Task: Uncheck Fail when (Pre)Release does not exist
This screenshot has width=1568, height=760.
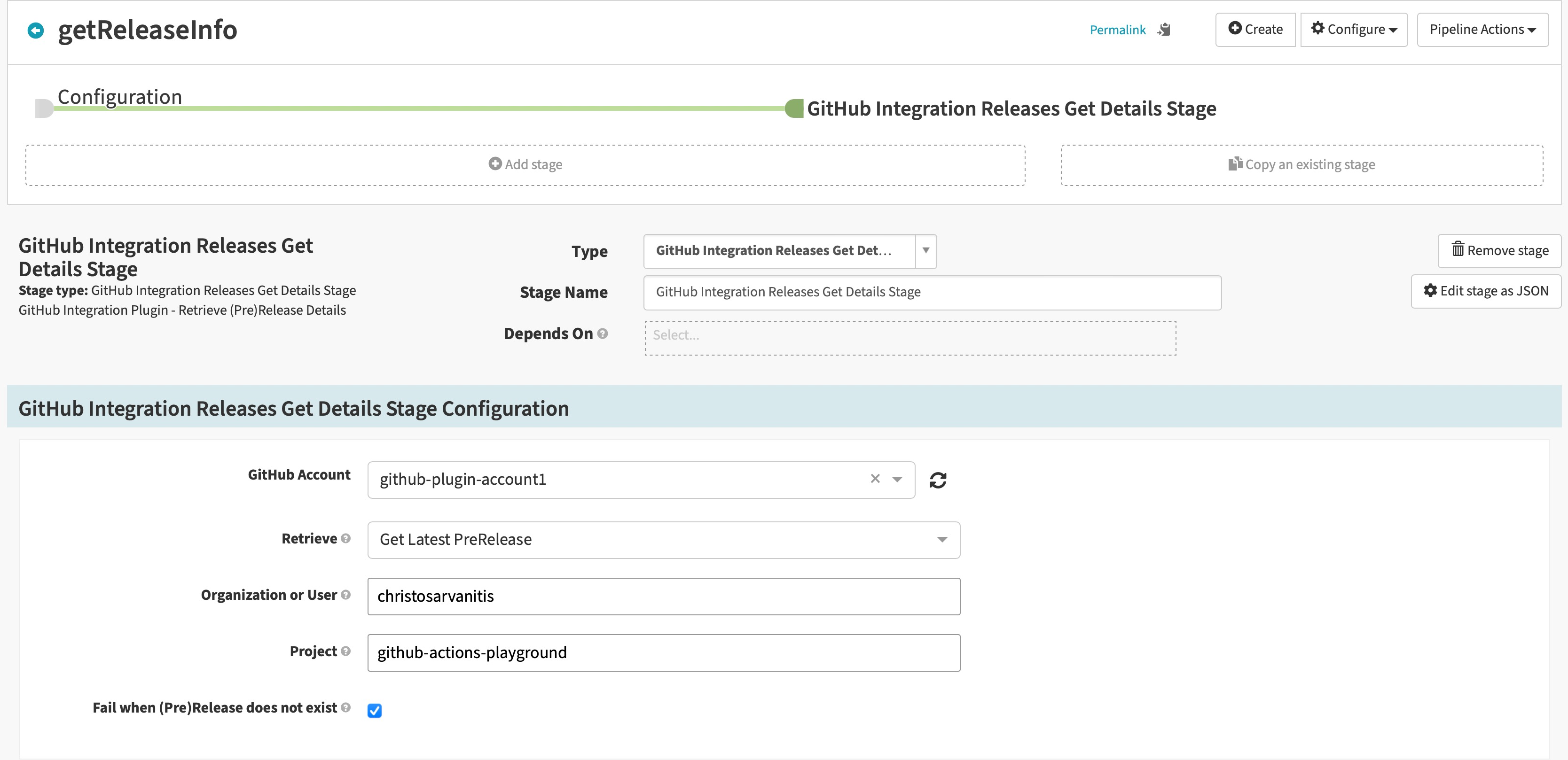Action: tap(374, 710)
